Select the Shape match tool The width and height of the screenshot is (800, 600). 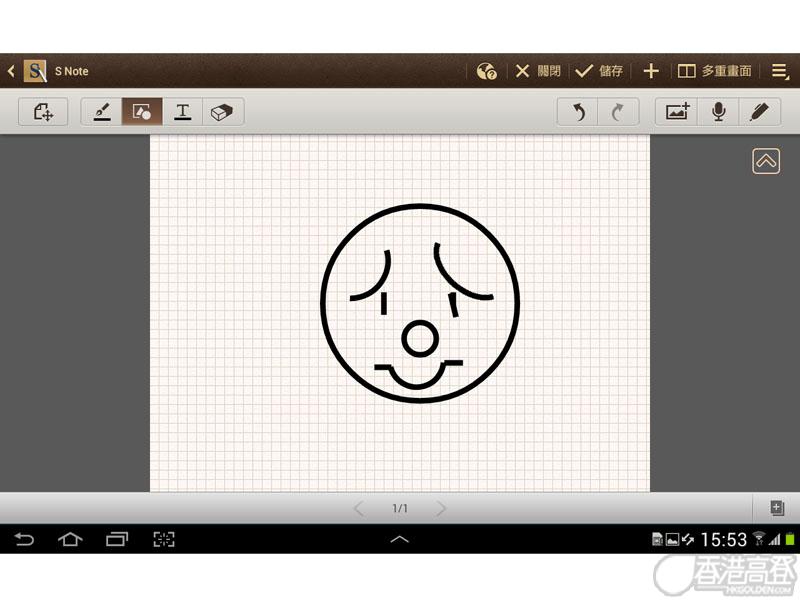(x=142, y=112)
